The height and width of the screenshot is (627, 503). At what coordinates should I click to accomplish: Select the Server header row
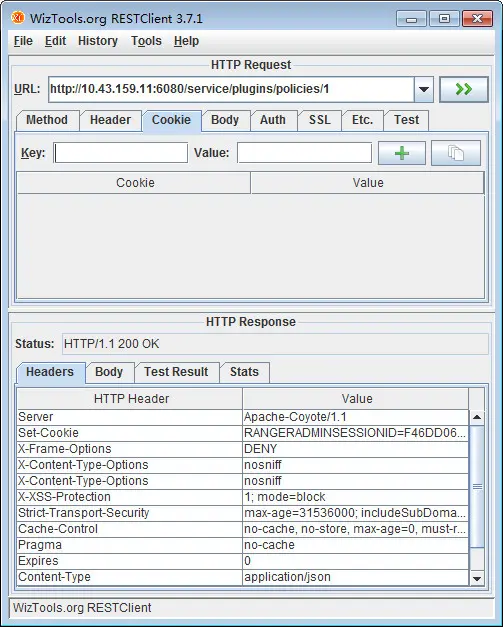(243, 417)
